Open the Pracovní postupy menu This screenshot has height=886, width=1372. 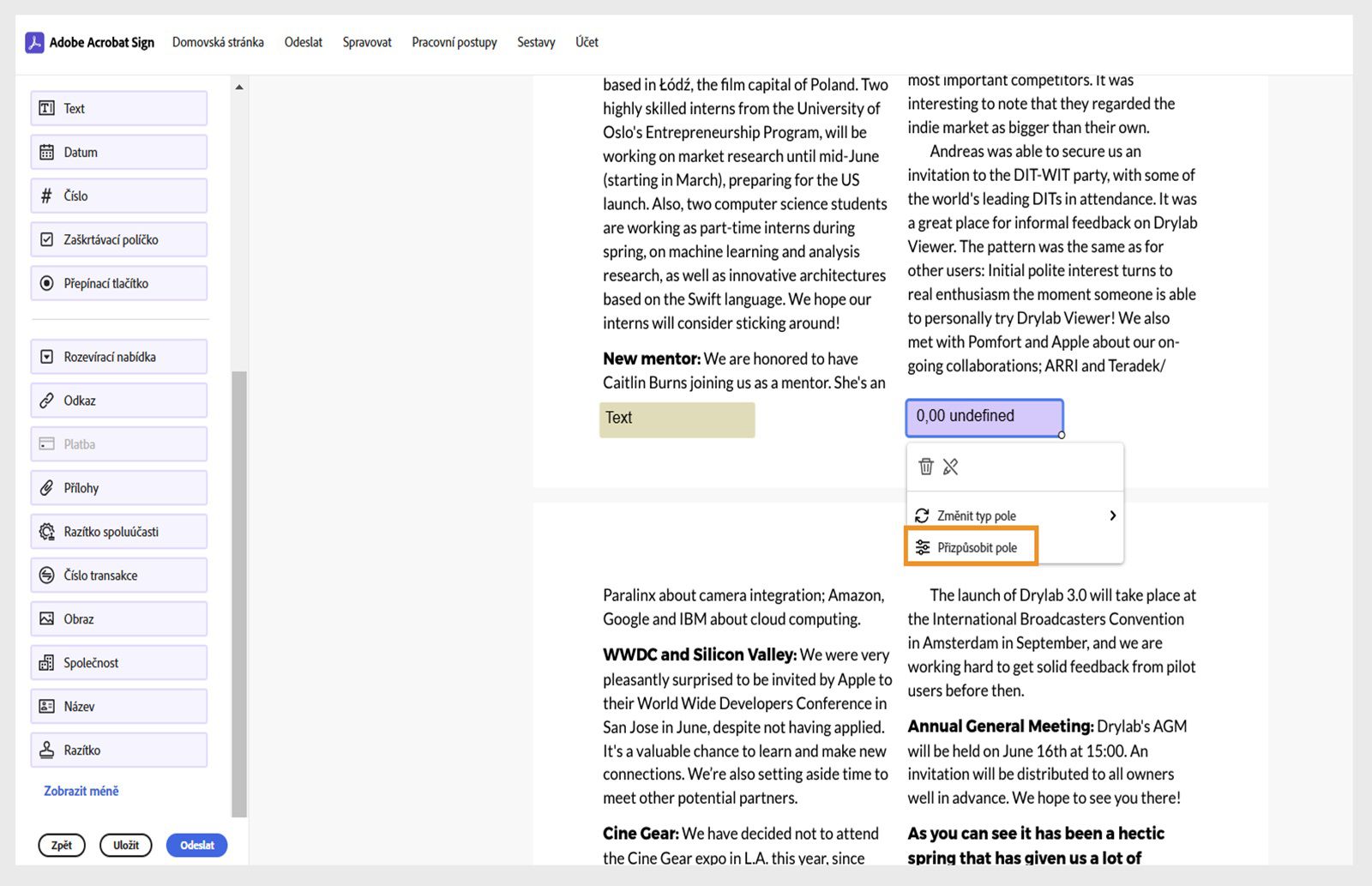pyautogui.click(x=454, y=42)
